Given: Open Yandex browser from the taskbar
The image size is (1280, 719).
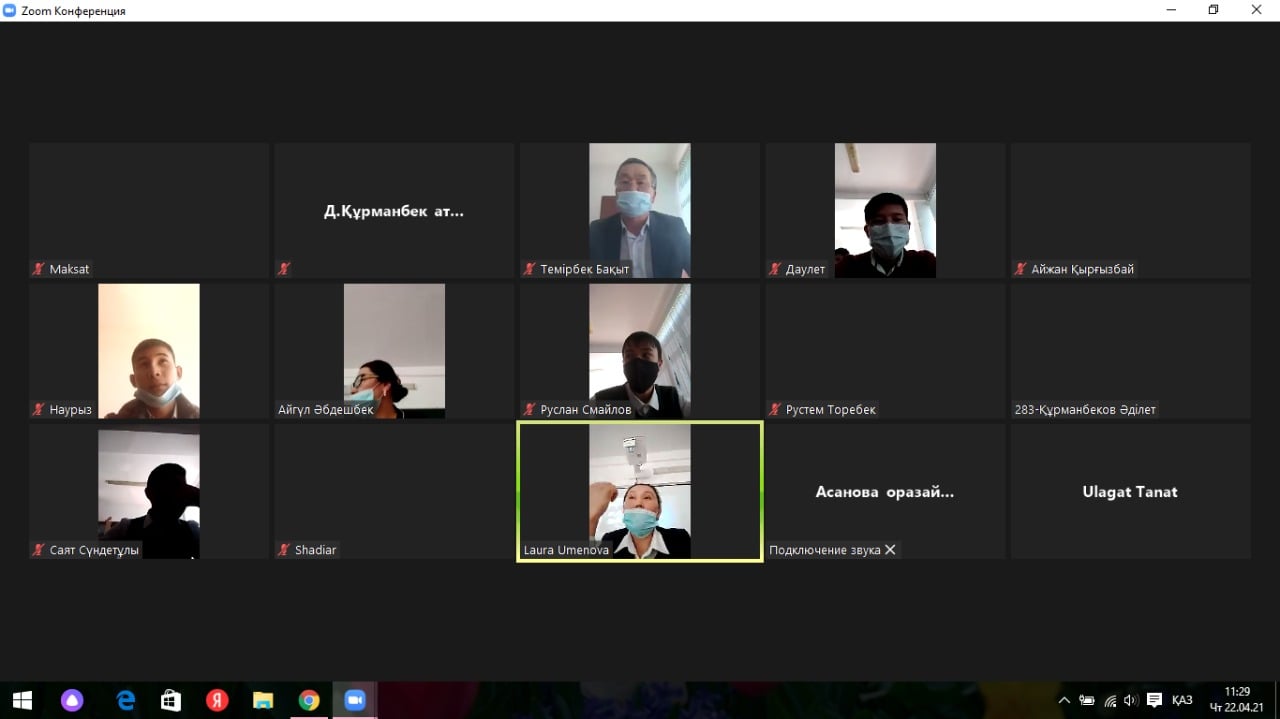Looking at the screenshot, I should [x=217, y=700].
